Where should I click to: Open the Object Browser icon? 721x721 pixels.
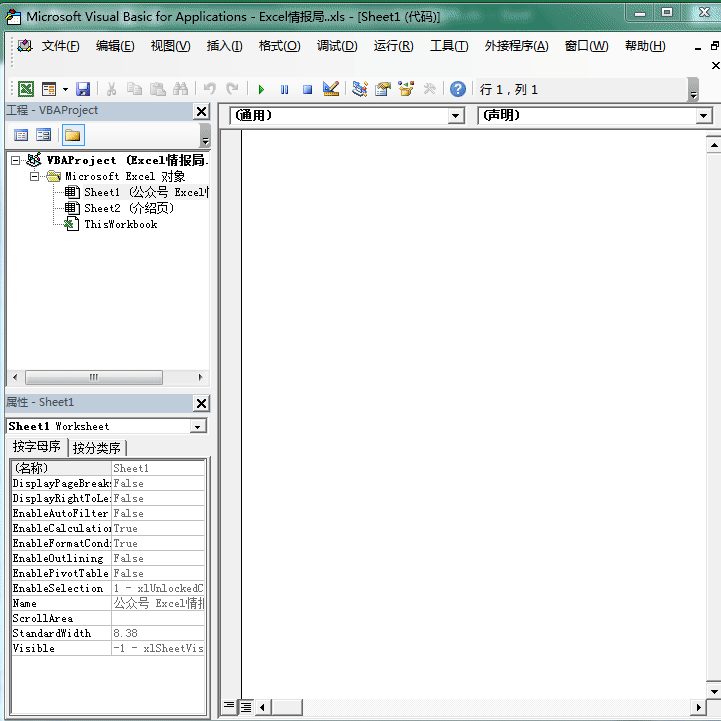[406, 89]
